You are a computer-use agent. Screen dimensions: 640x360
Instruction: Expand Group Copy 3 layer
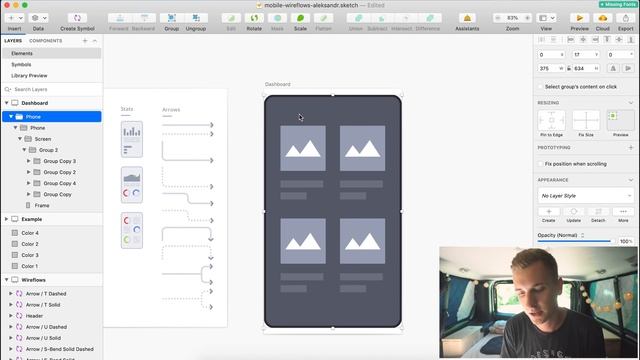(x=29, y=161)
